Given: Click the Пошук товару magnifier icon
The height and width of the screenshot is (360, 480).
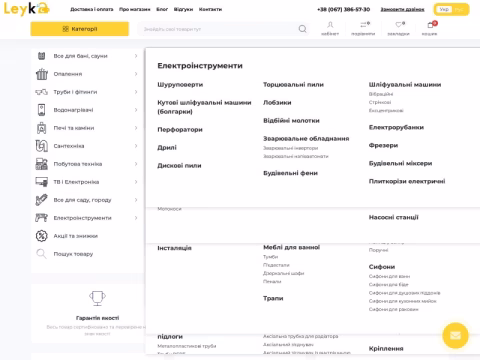Looking at the screenshot, I should pyautogui.click(x=42, y=254).
